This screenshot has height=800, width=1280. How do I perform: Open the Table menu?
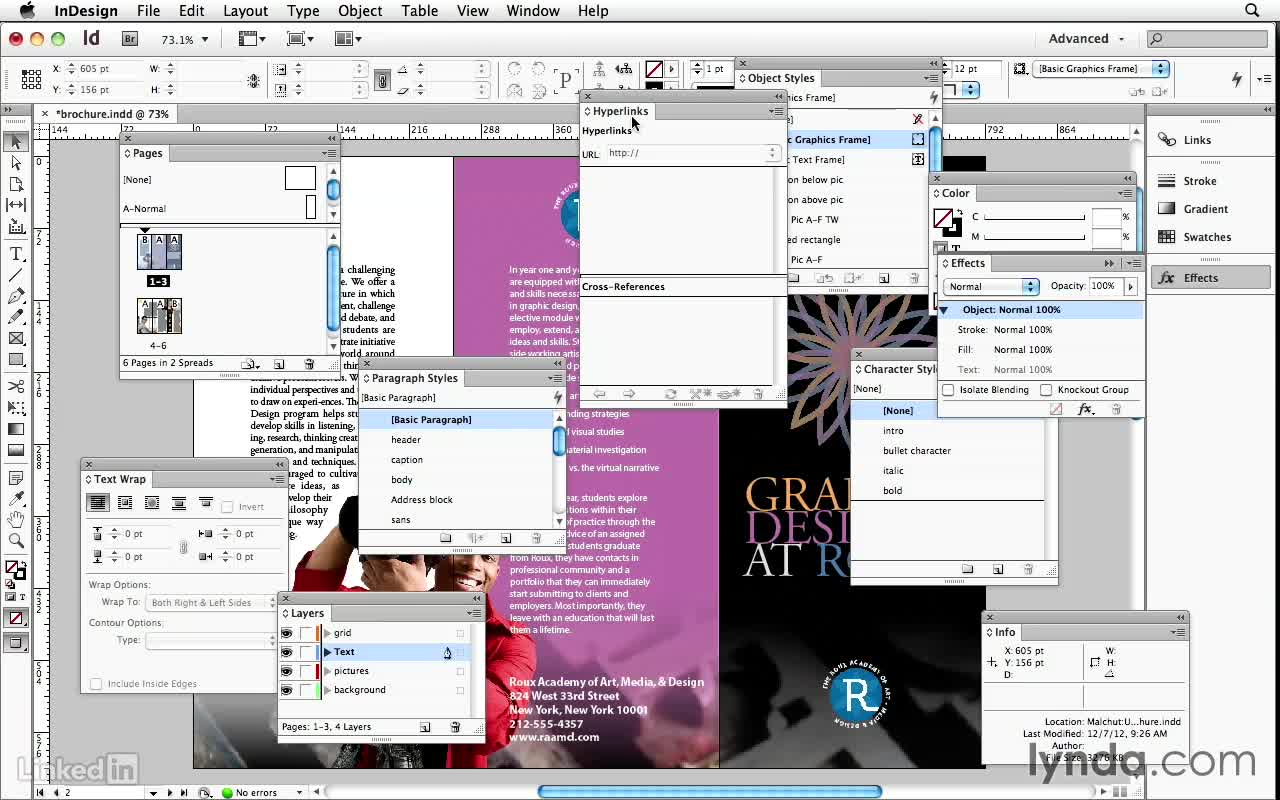pos(419,11)
